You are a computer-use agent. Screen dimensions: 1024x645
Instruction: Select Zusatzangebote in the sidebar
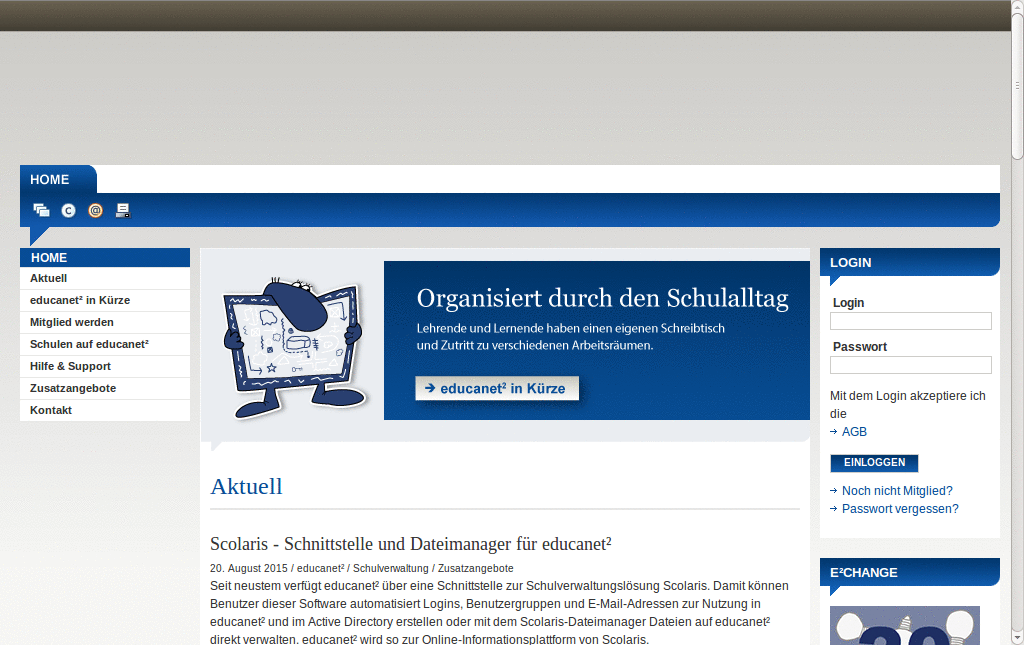[105, 388]
